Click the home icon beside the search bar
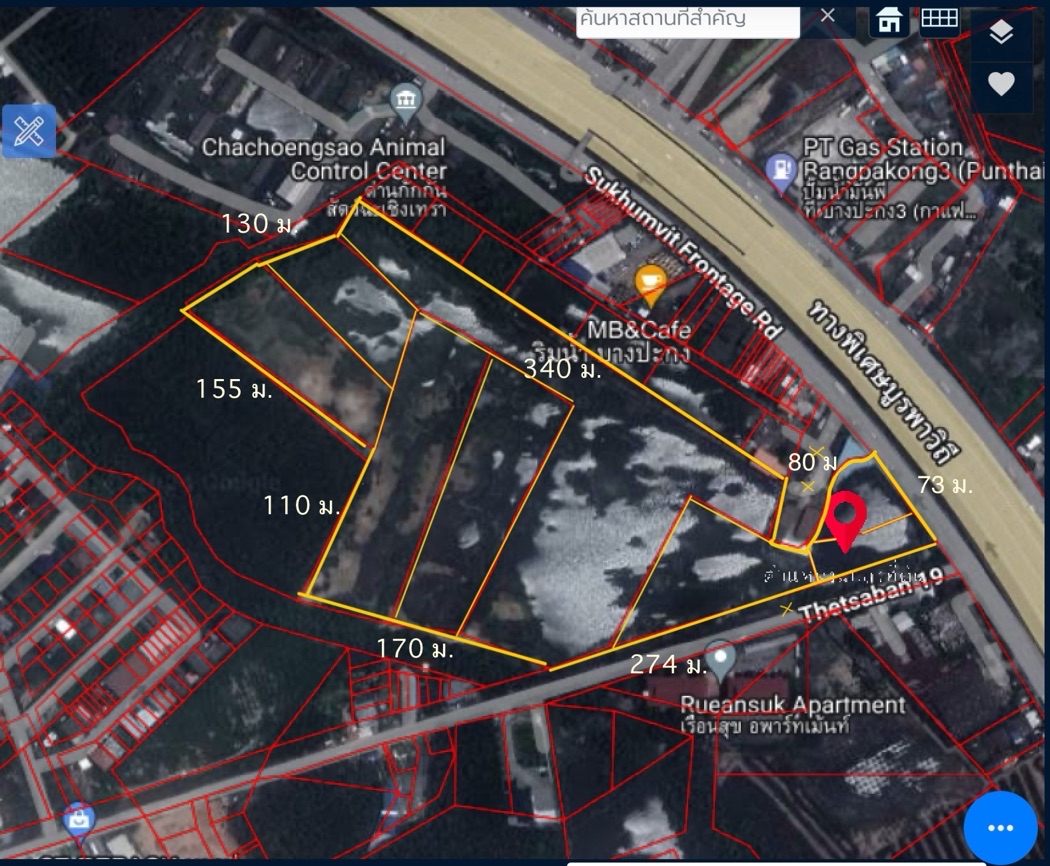 pos(888,18)
